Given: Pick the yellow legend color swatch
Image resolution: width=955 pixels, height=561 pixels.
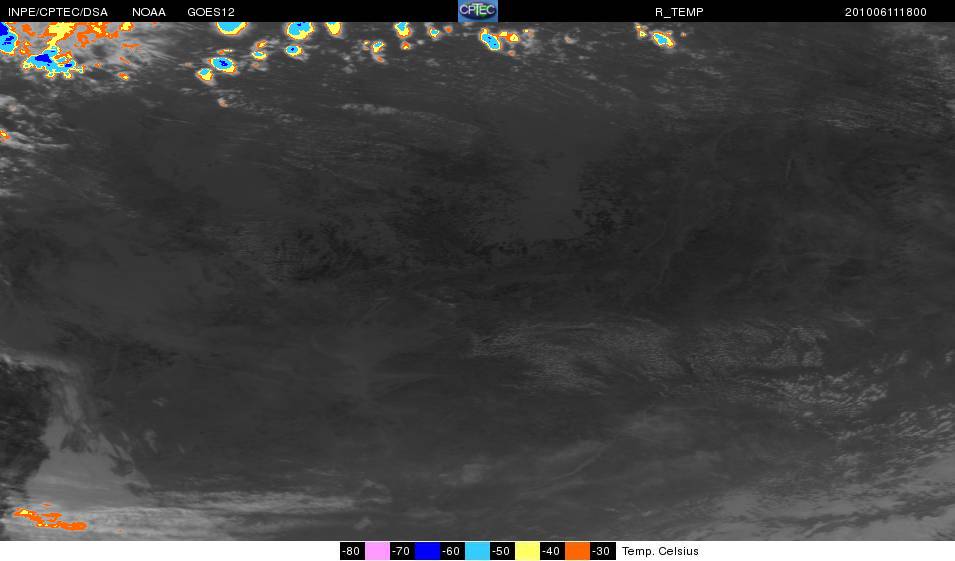Looking at the screenshot, I should tap(527, 551).
